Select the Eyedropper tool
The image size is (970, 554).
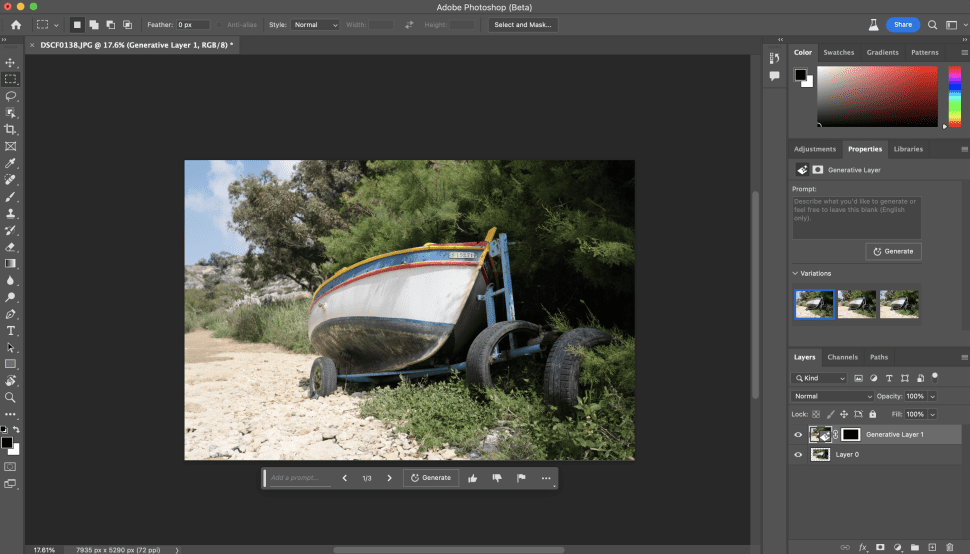[11, 163]
